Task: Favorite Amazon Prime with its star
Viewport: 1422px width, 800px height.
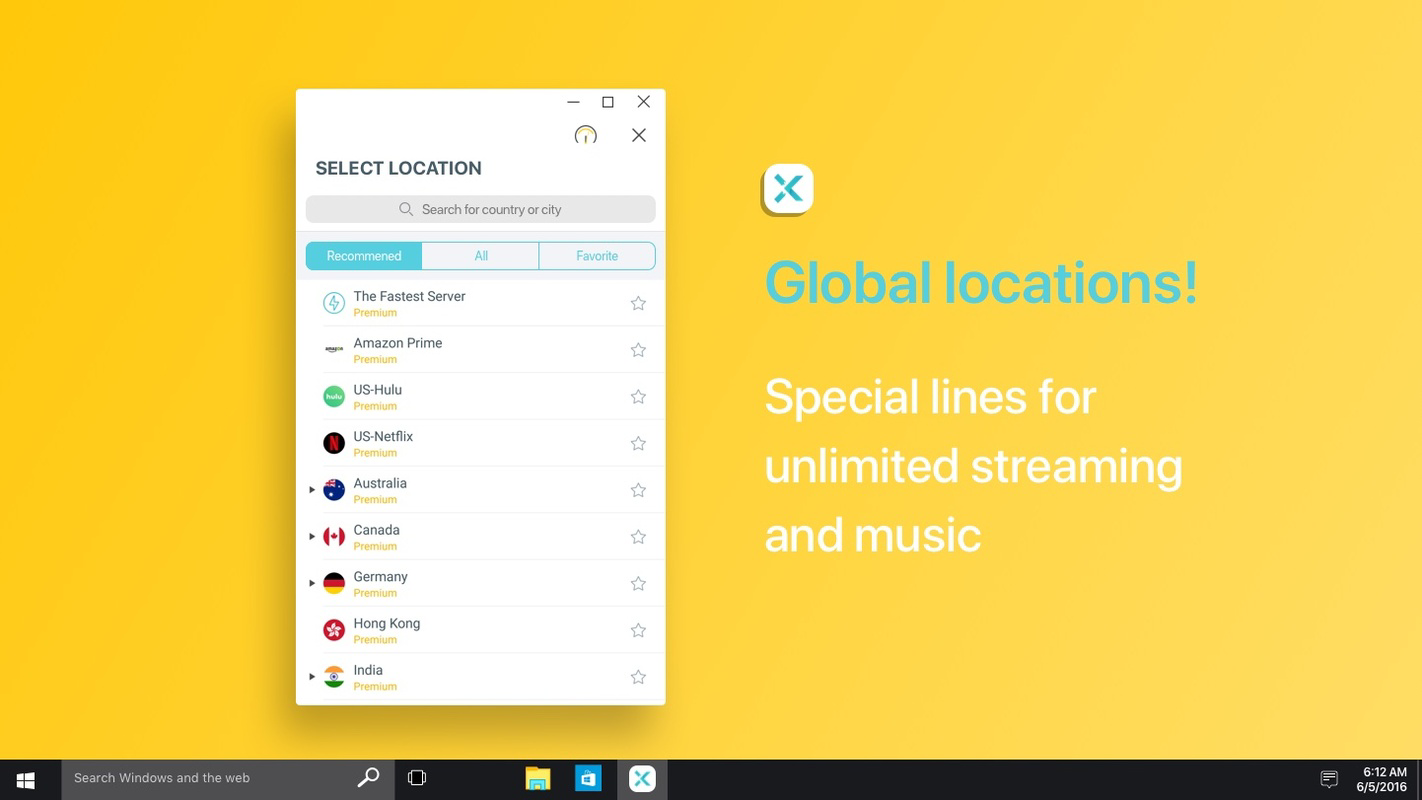Action: (x=638, y=350)
